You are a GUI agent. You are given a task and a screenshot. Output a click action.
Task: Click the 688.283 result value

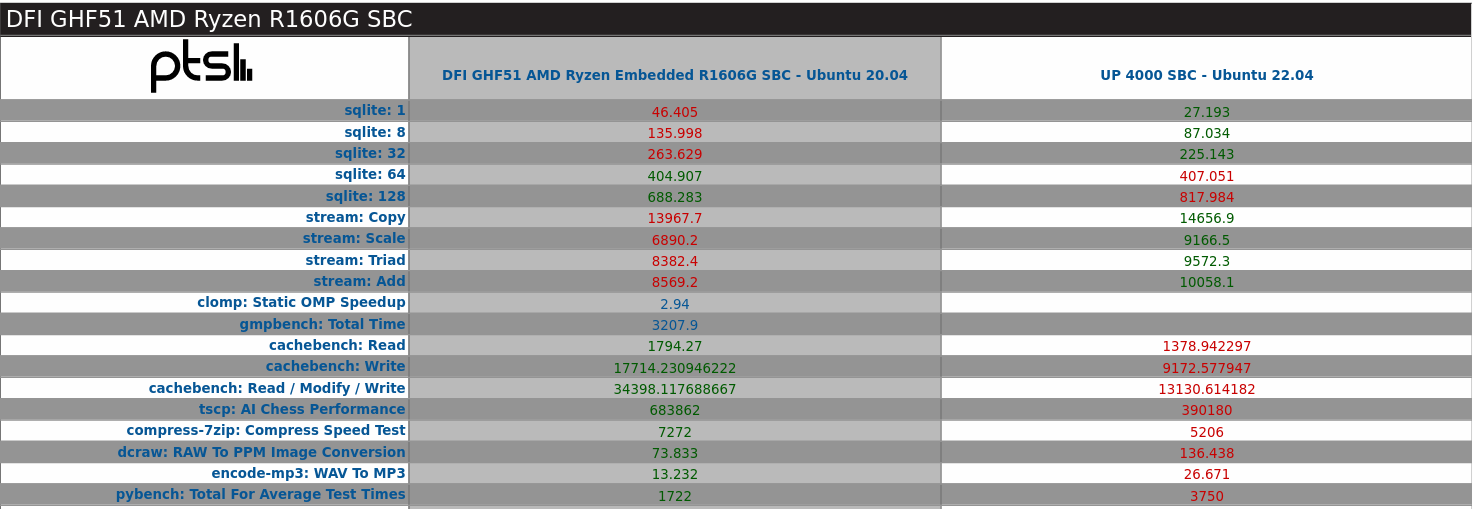pyautogui.click(x=675, y=197)
